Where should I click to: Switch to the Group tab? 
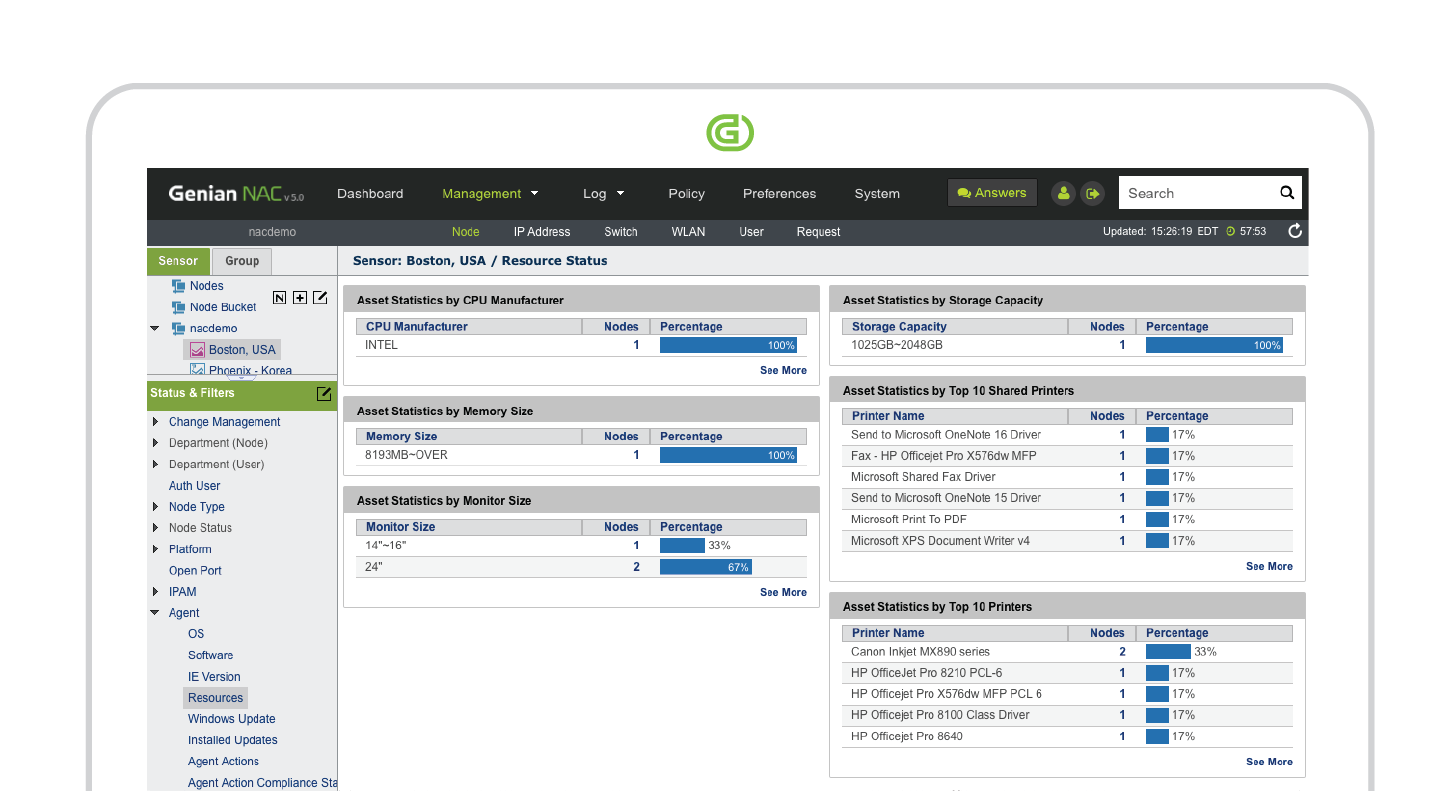242,261
